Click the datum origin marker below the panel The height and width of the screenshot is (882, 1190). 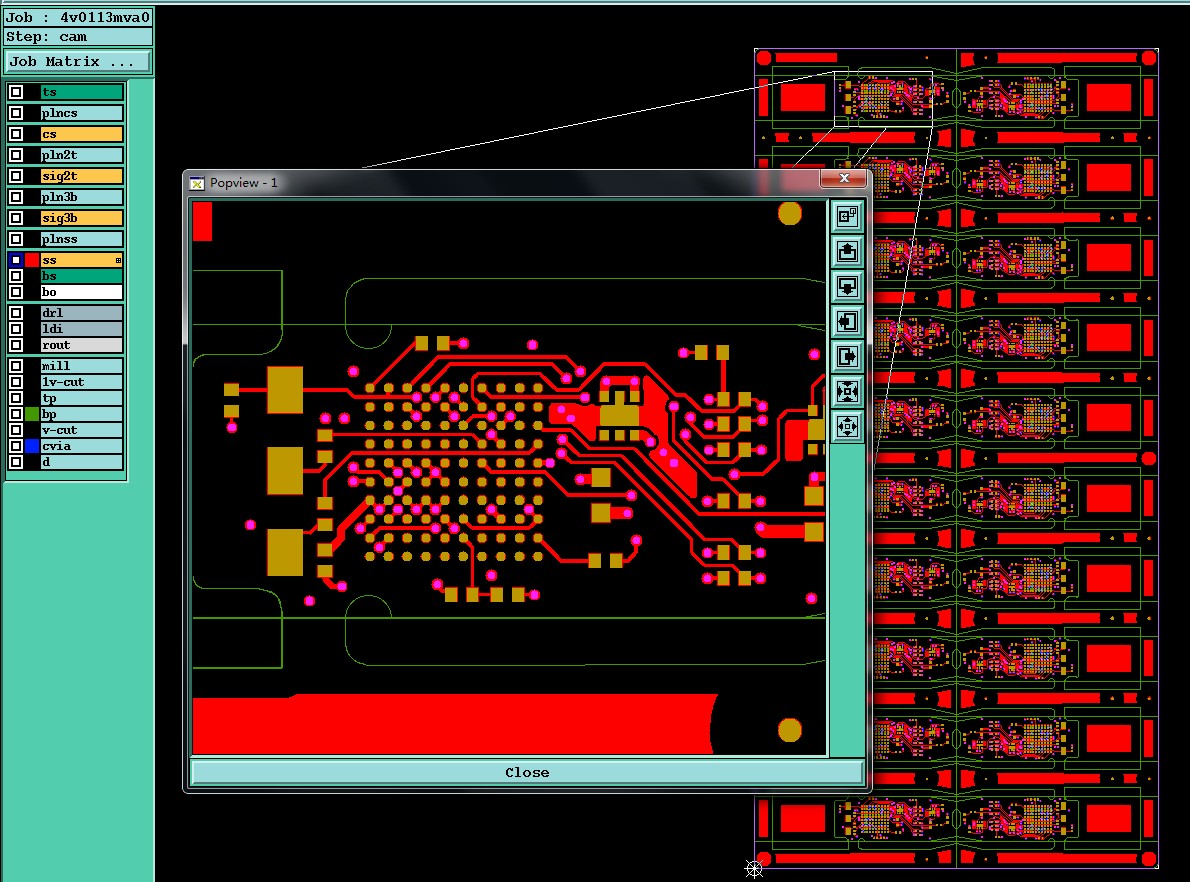754,869
